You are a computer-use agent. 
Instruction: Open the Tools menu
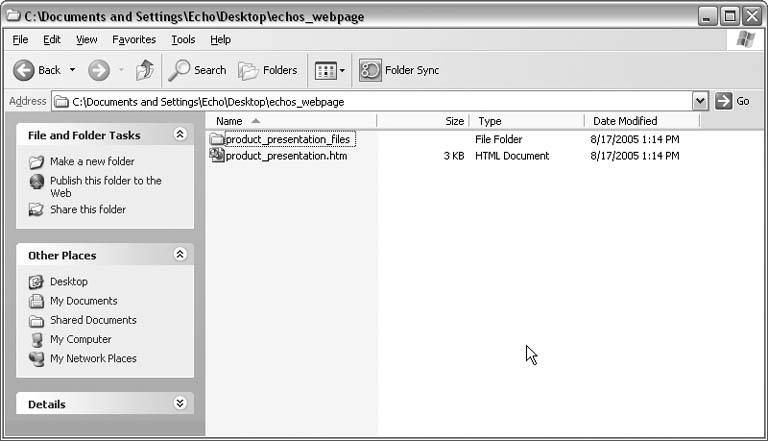tap(183, 40)
